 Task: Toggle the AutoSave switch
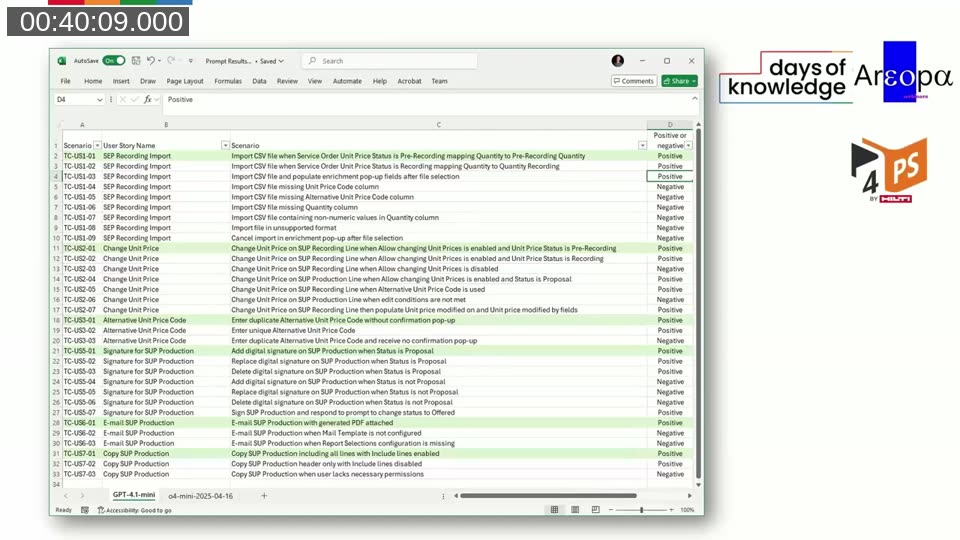(x=114, y=61)
